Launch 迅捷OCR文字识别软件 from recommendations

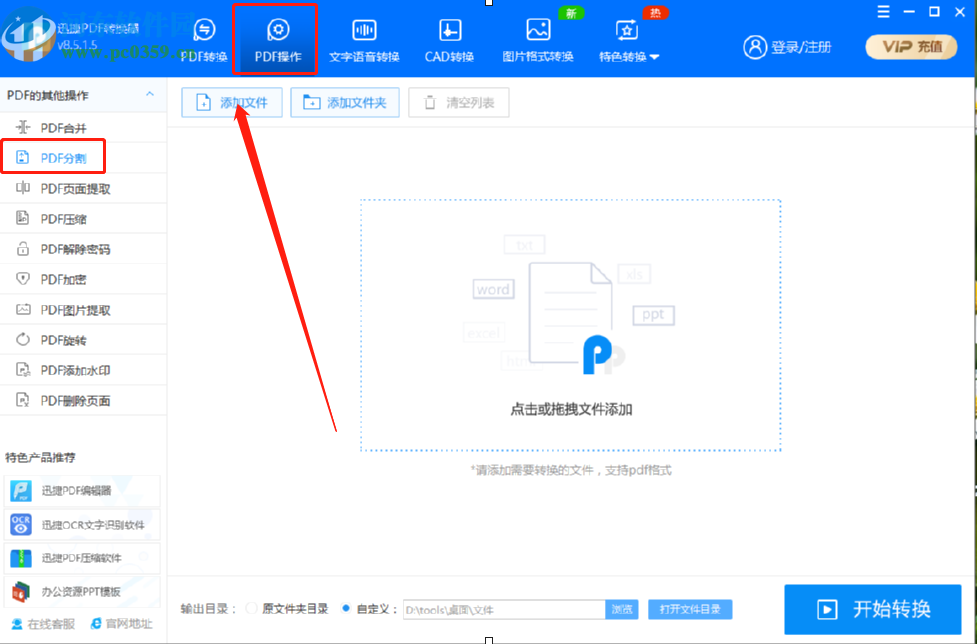click(x=80, y=524)
